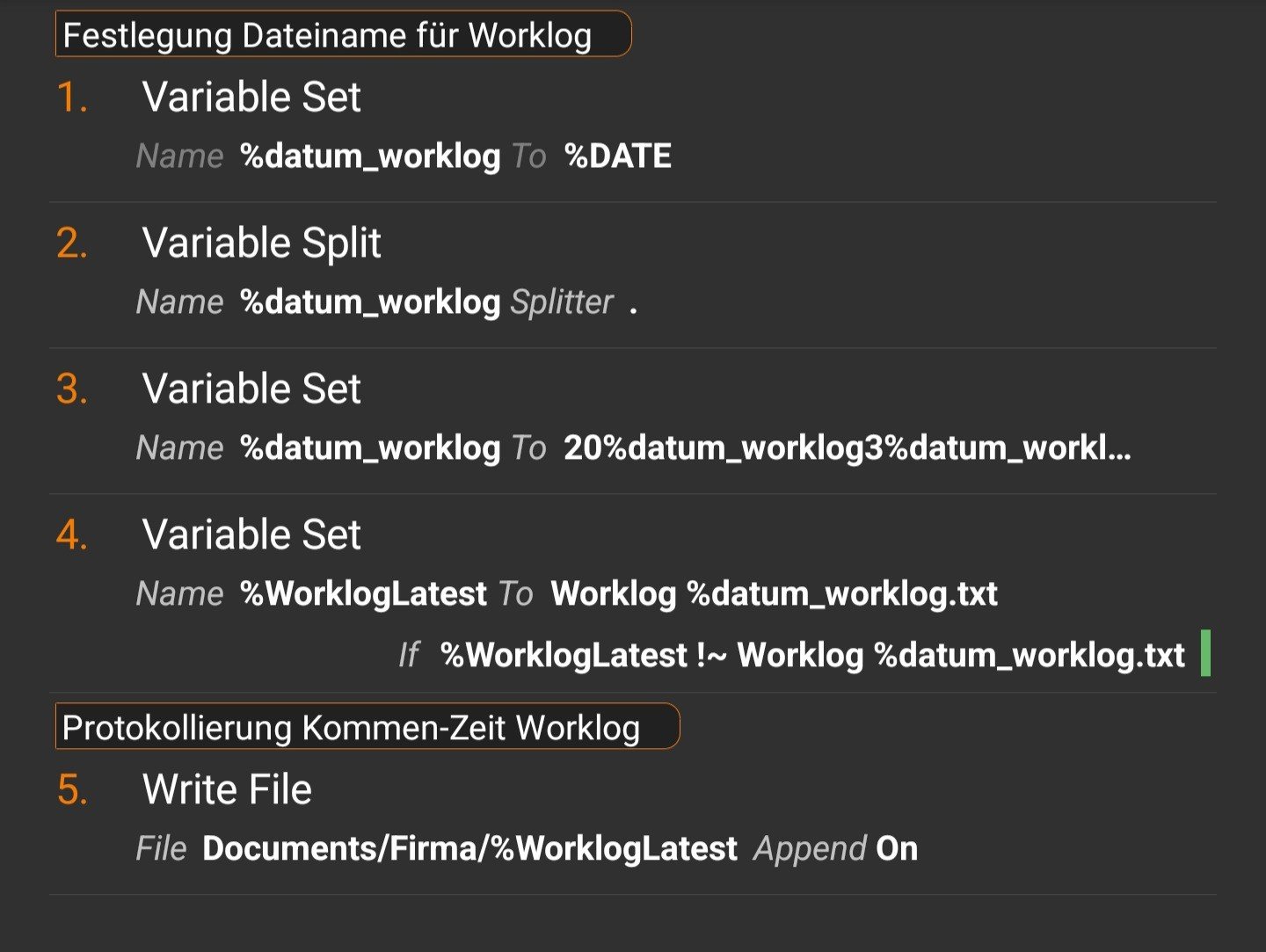This screenshot has height=952, width=1266.
Task: Tap the truncated 20%datum_worklog3 value
Action: (847, 448)
